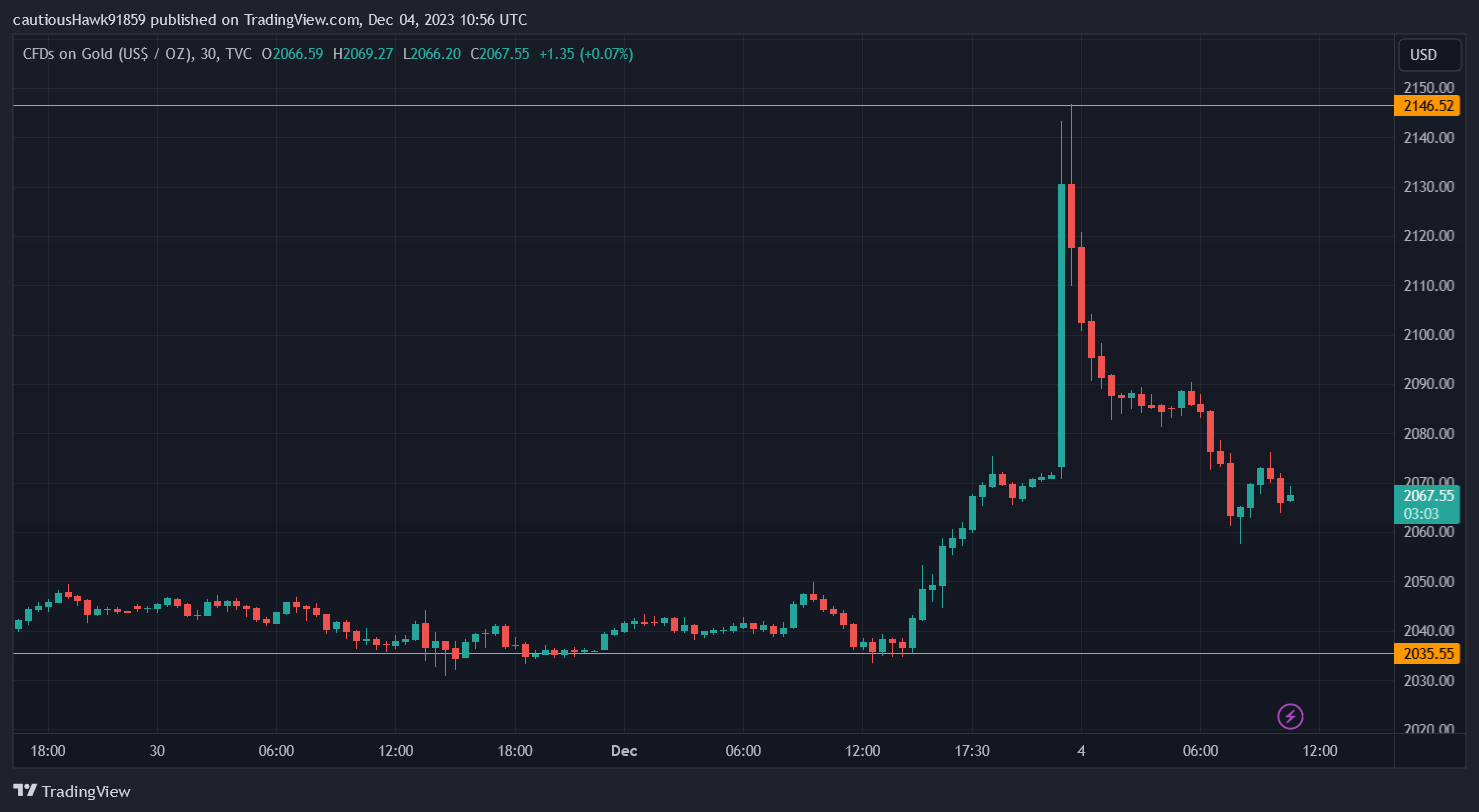
Task: Open the USD currency dropdown
Action: point(1428,55)
